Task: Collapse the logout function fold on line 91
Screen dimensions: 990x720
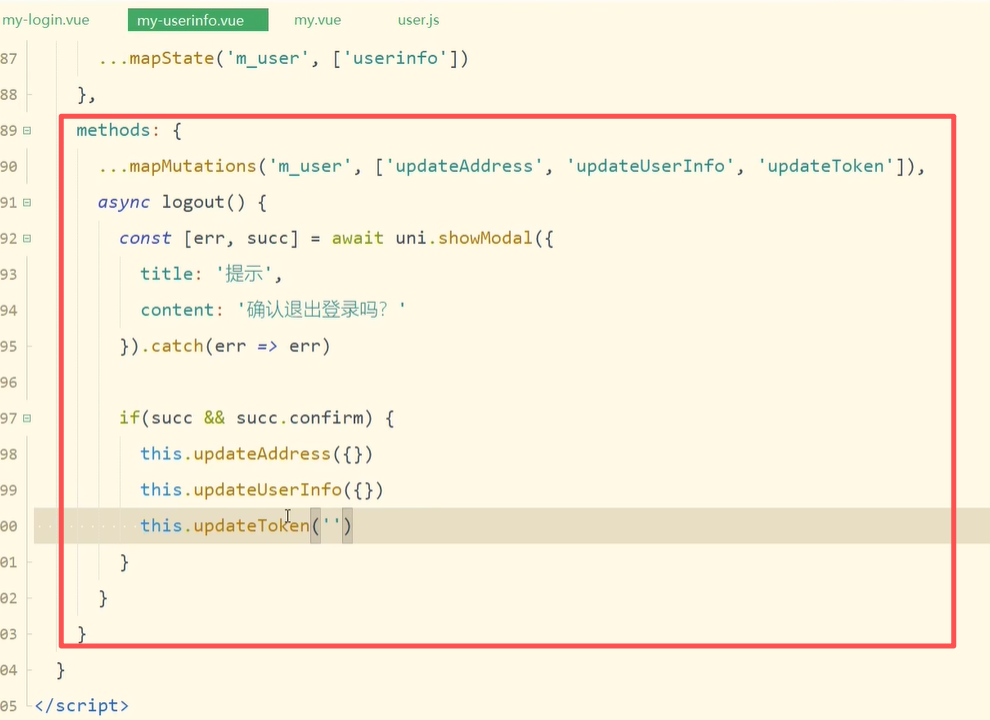Action: tap(27, 203)
